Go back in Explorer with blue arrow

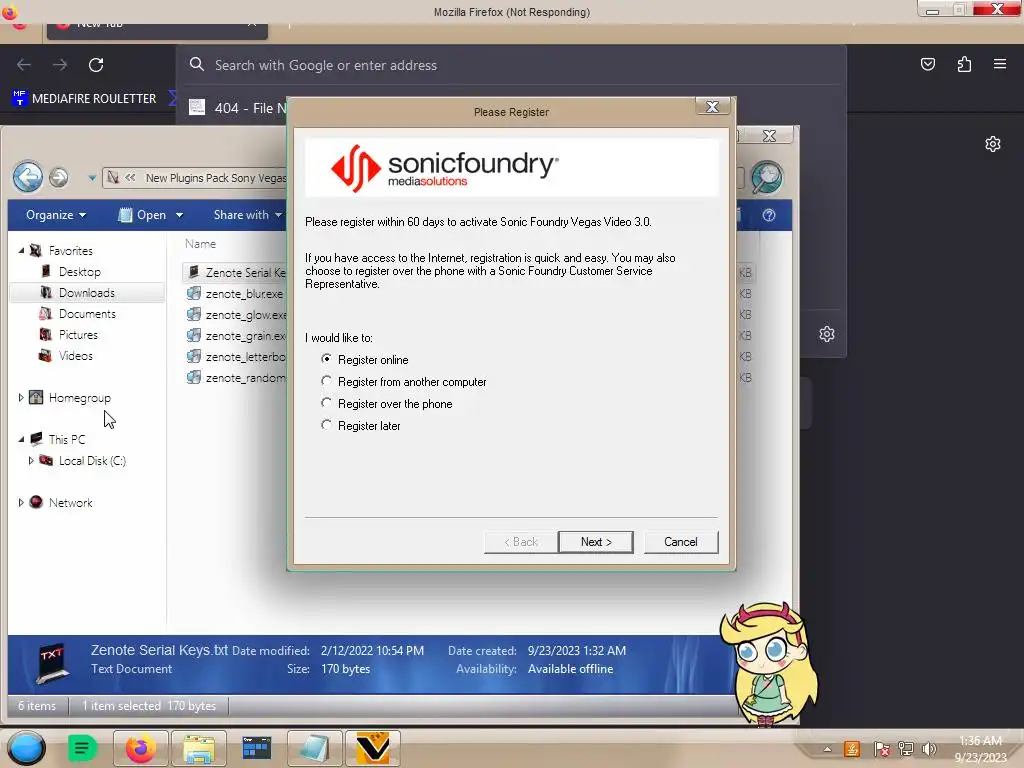28,177
